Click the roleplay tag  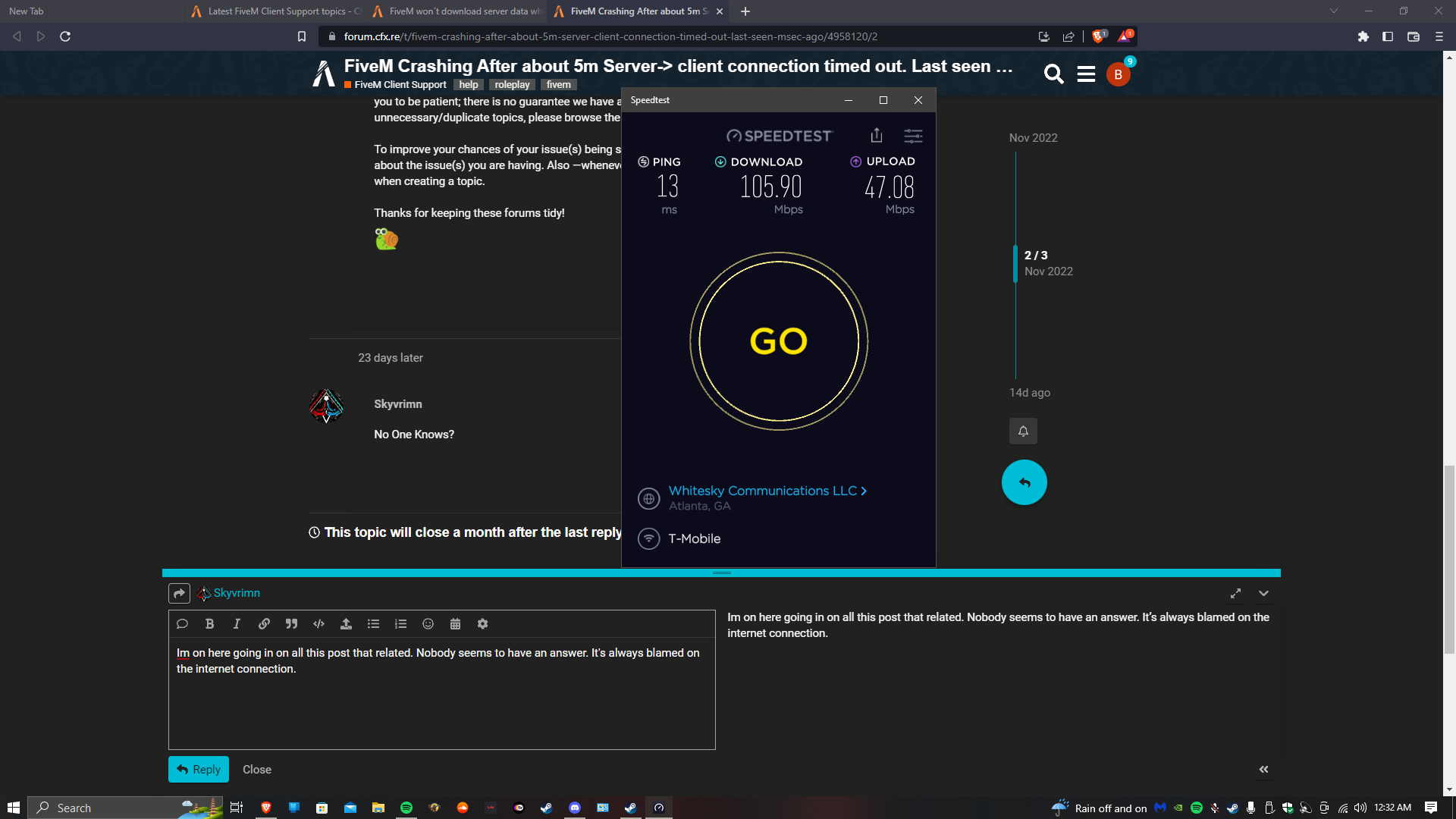[512, 85]
